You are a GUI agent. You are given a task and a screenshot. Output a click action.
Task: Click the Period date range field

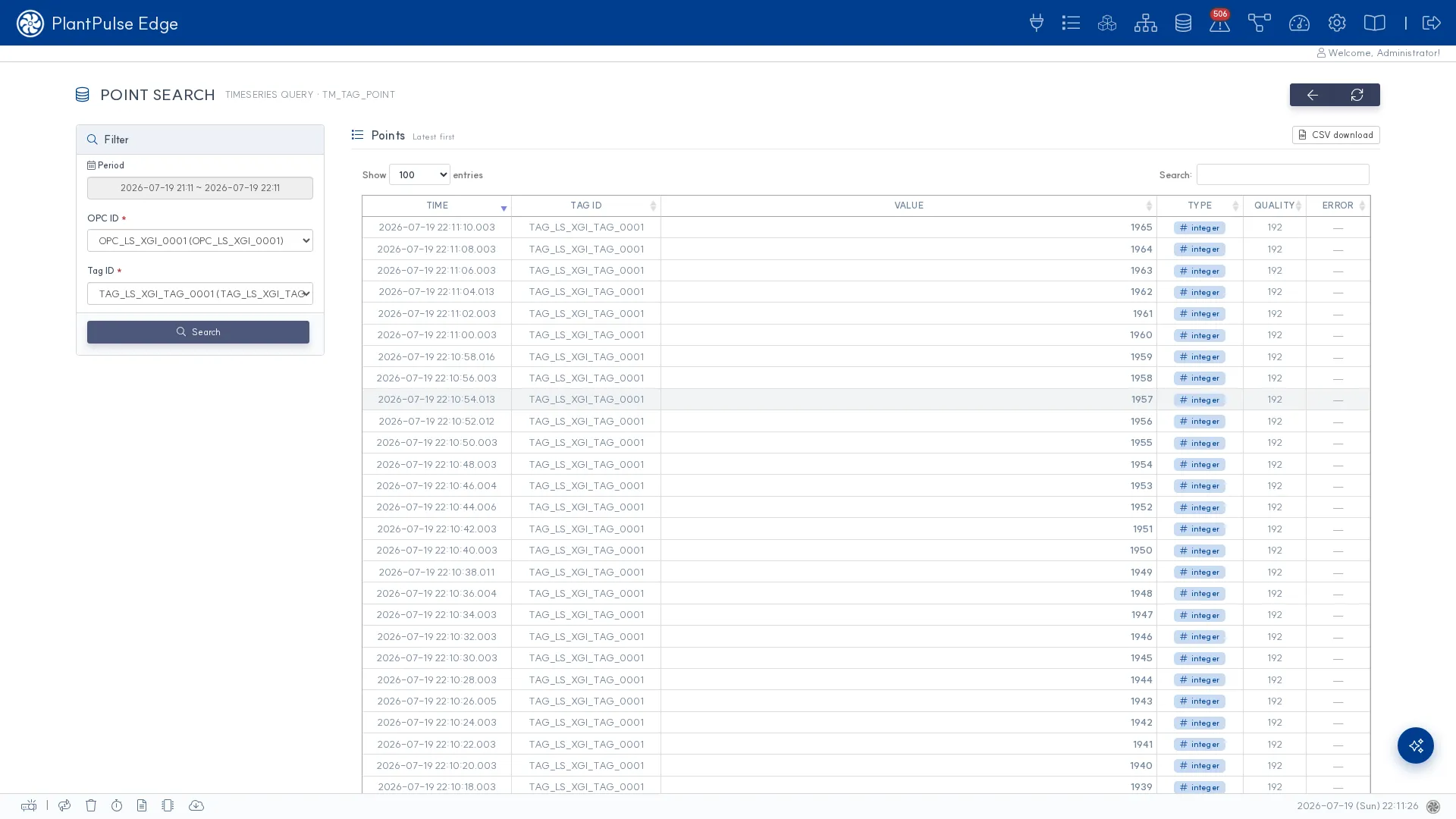click(200, 188)
